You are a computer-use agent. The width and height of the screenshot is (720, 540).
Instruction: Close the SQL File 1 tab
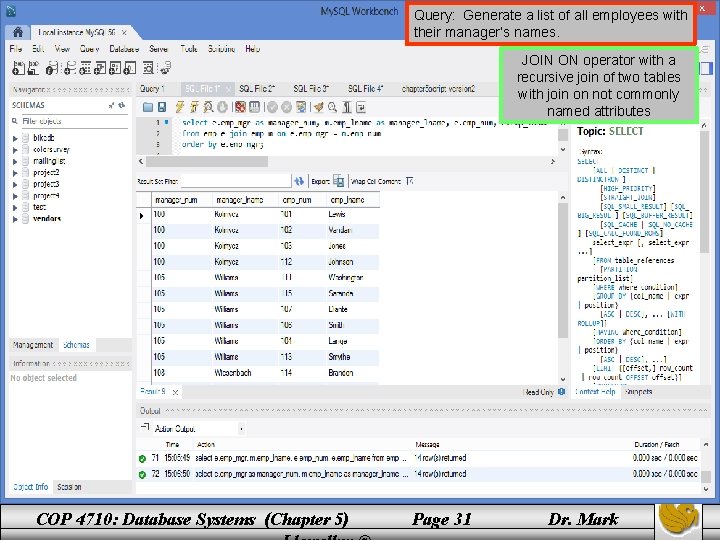pyautogui.click(x=228, y=89)
